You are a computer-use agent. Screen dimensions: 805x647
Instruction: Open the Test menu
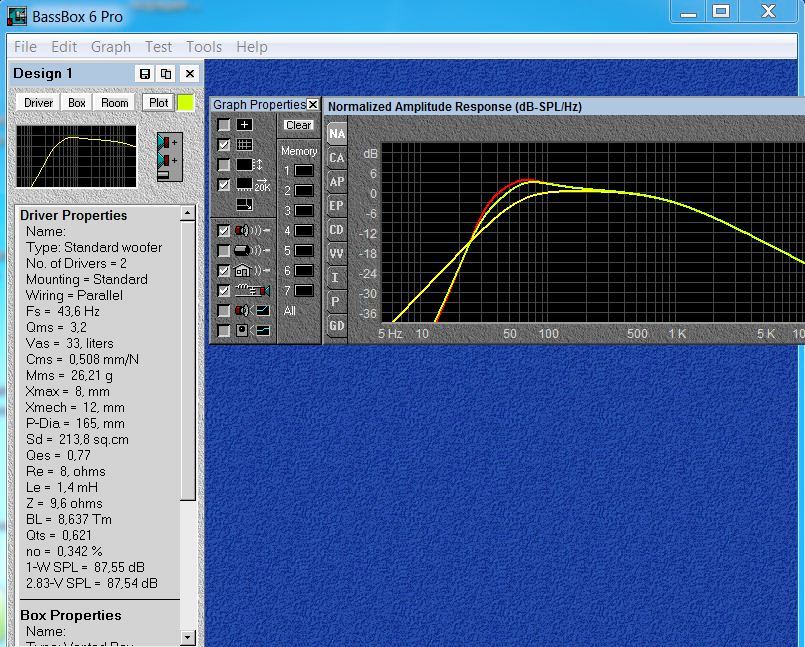(x=158, y=47)
